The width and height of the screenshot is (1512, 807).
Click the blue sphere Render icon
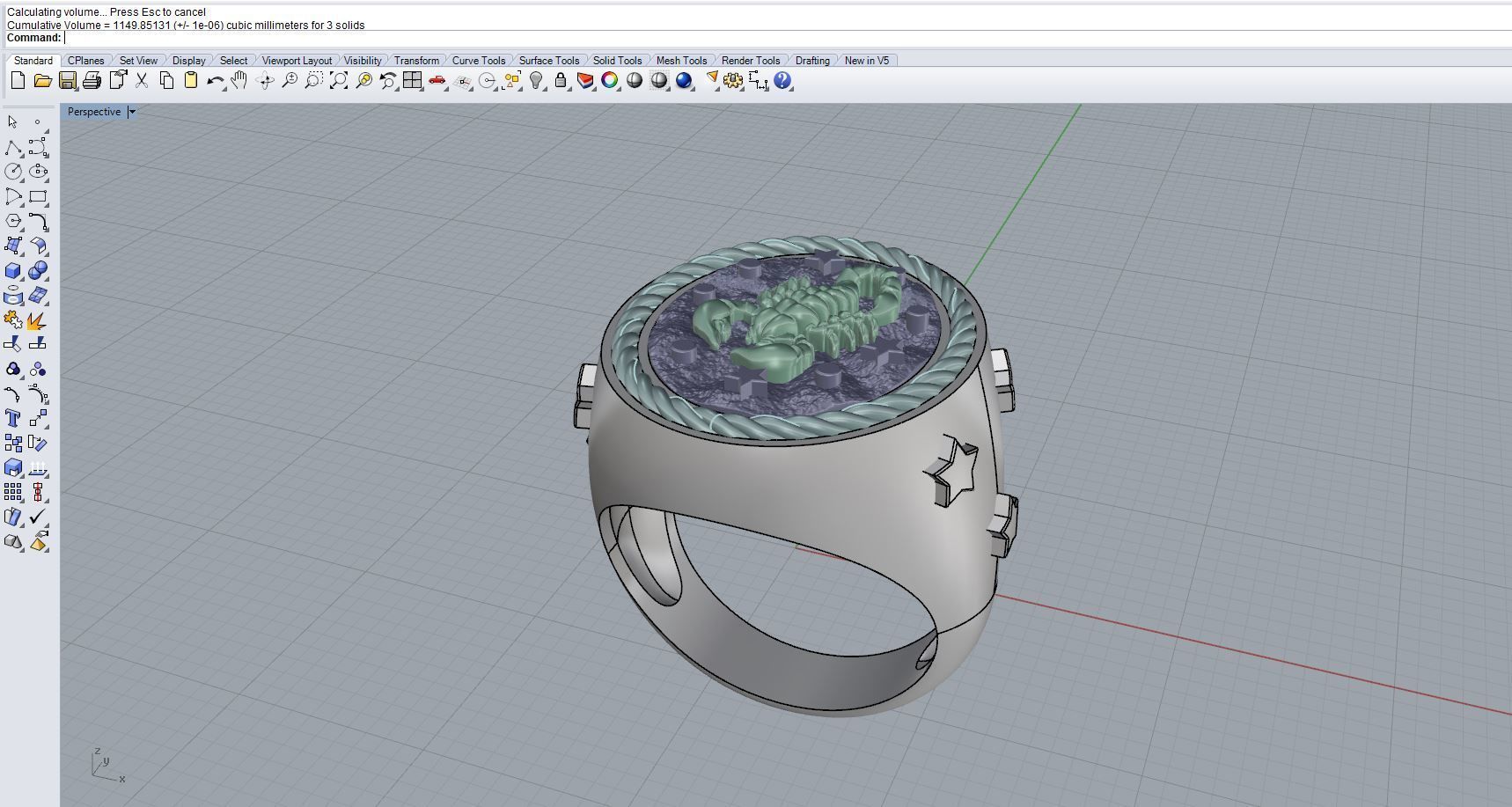pyautogui.click(x=684, y=81)
